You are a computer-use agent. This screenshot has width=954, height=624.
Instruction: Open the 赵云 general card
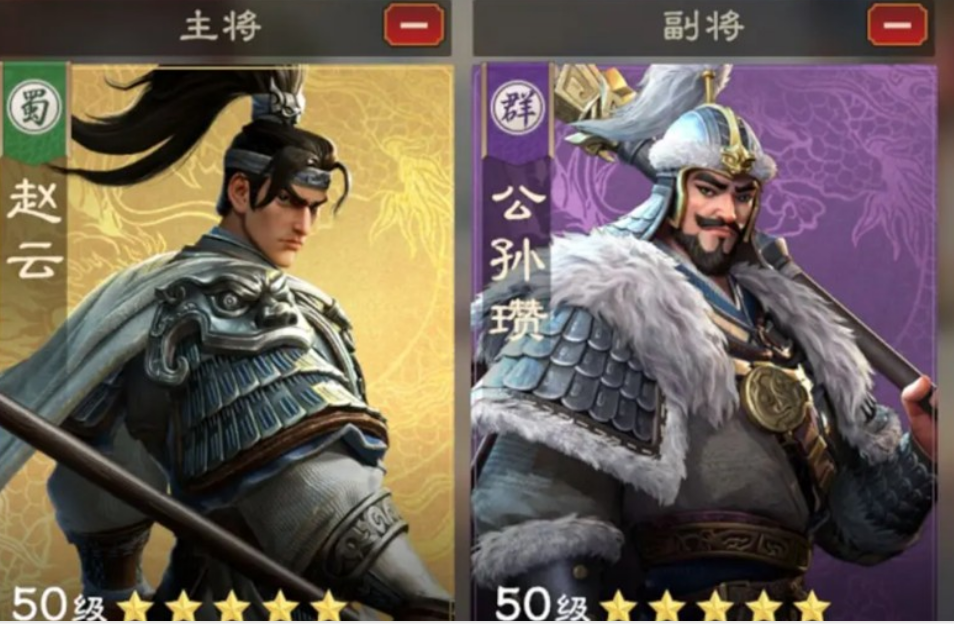click(226, 341)
